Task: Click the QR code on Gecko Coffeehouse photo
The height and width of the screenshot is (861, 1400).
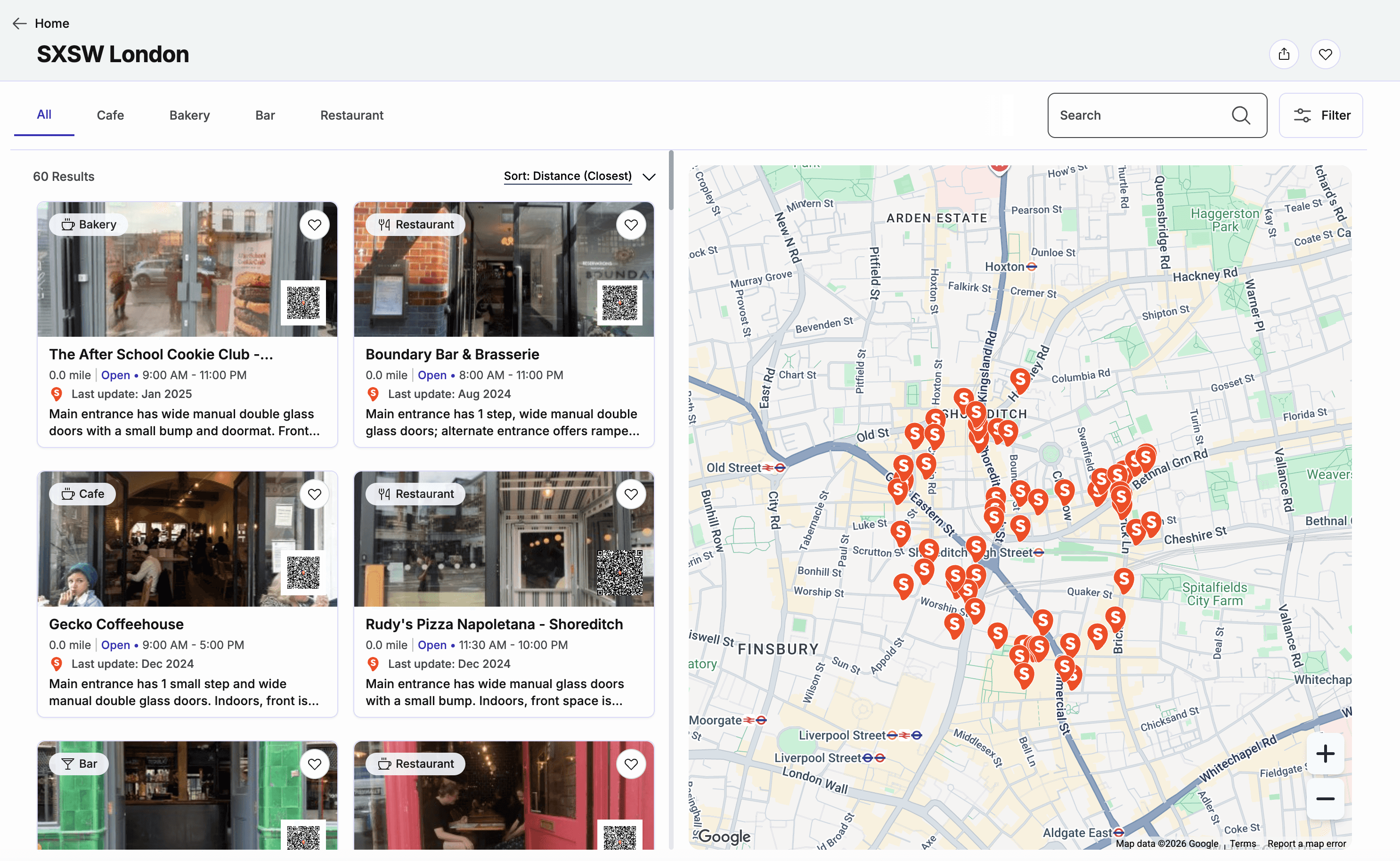Action: 303,572
